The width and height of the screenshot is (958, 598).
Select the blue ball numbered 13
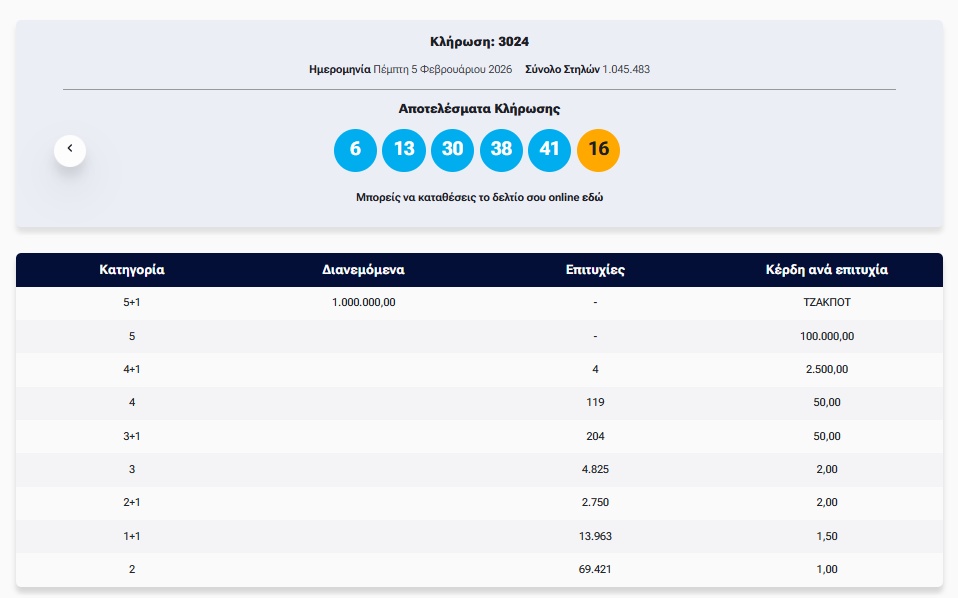(x=404, y=149)
